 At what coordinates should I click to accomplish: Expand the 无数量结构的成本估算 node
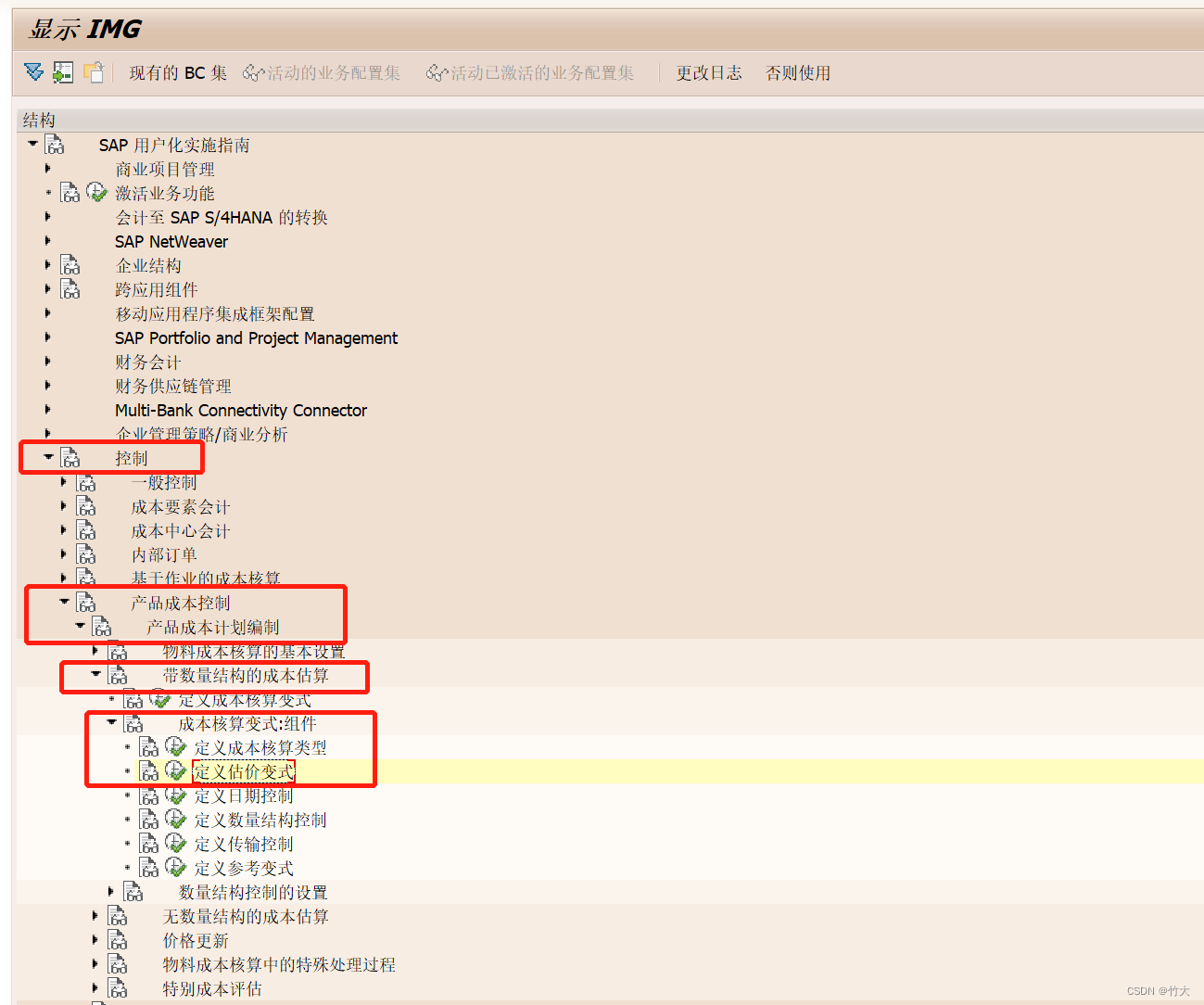click(95, 916)
